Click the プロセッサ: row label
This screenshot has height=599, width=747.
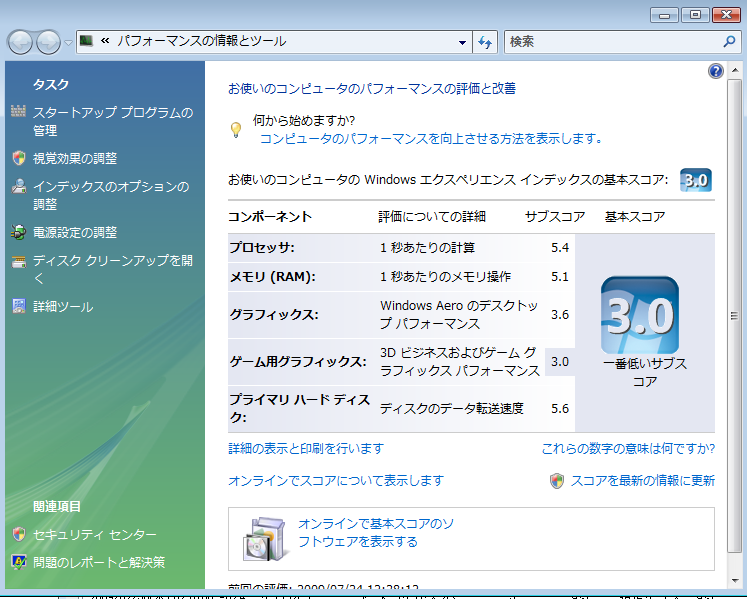[x=262, y=248]
